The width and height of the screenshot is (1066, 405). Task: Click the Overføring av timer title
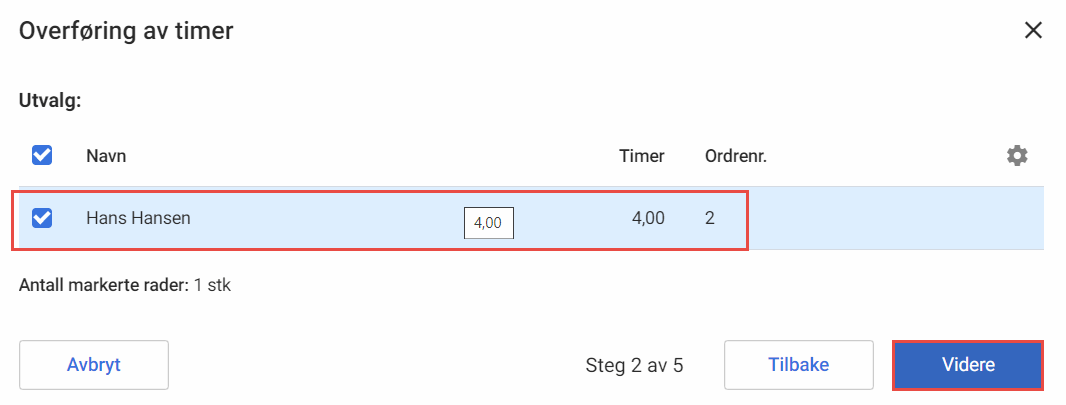[126, 31]
